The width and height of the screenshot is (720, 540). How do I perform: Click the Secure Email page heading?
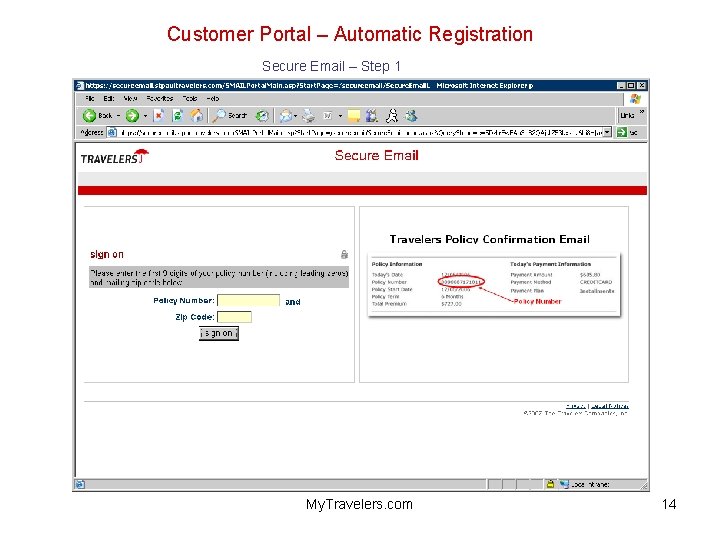coord(377,156)
